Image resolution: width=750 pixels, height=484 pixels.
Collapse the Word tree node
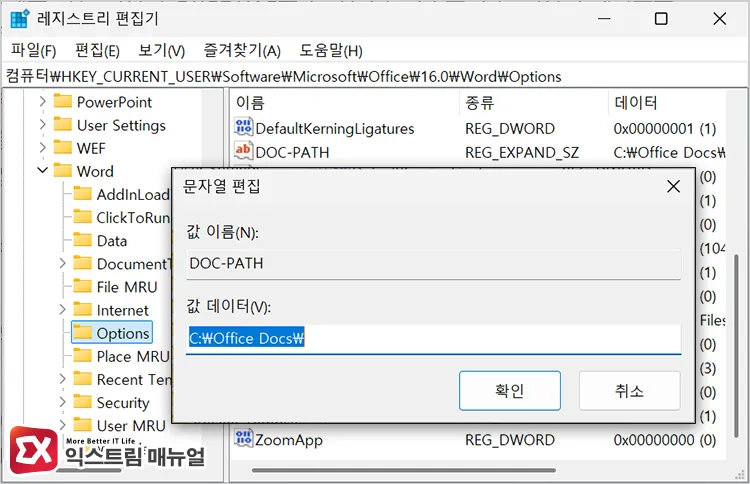[43, 170]
